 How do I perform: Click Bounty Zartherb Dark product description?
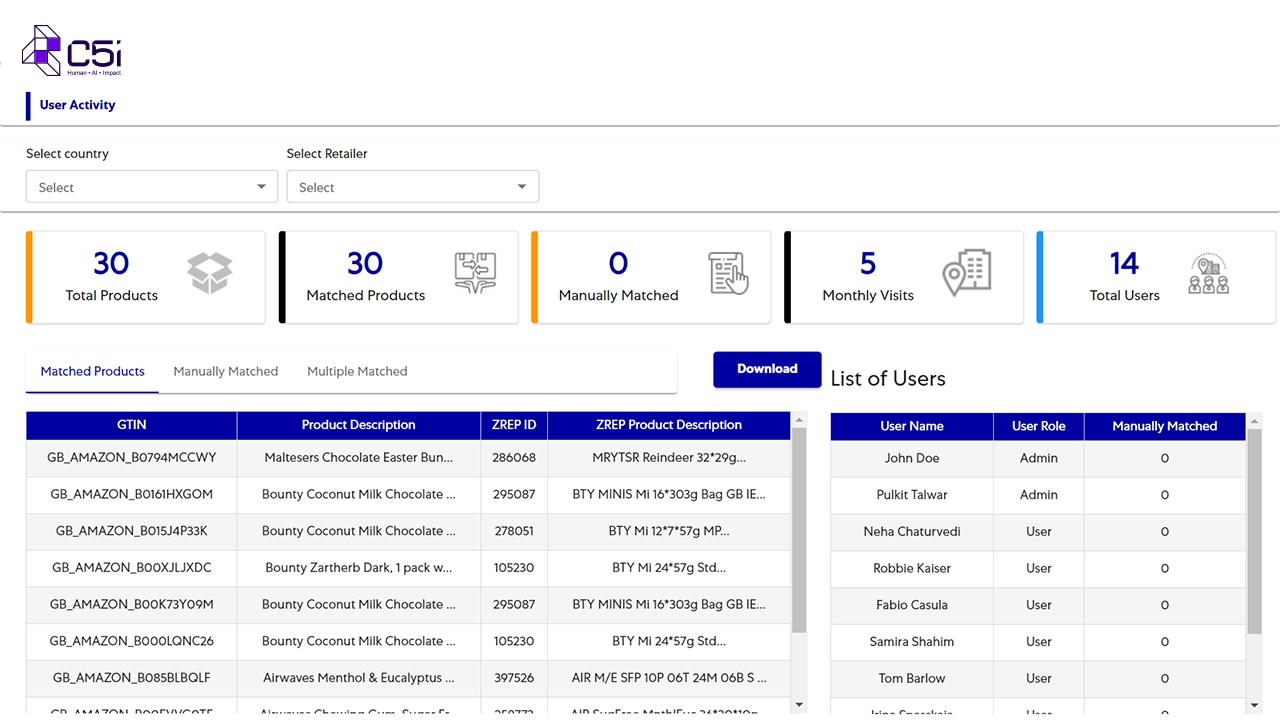tap(359, 568)
